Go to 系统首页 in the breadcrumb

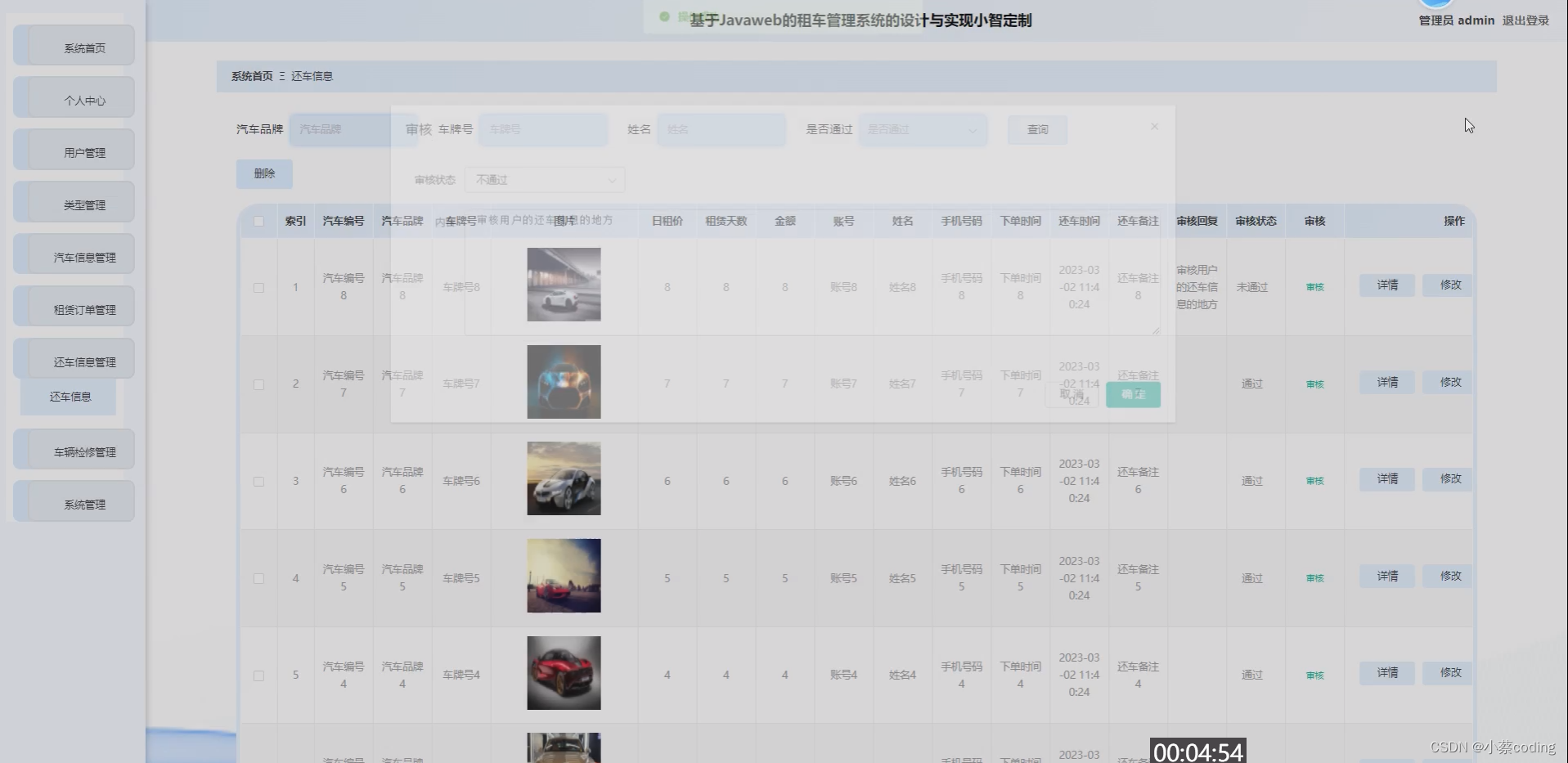(x=252, y=76)
